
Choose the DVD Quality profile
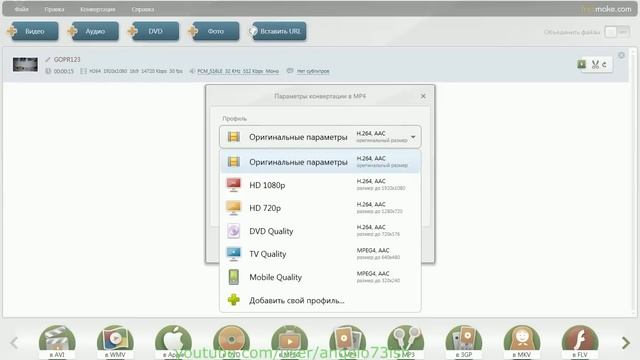point(320,231)
